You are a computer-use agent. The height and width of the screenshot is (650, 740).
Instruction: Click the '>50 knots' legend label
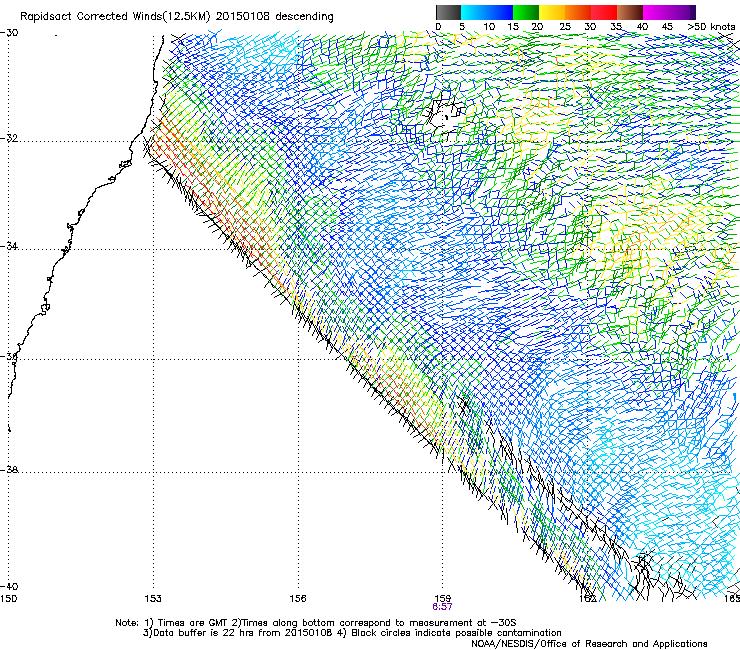(711, 26)
